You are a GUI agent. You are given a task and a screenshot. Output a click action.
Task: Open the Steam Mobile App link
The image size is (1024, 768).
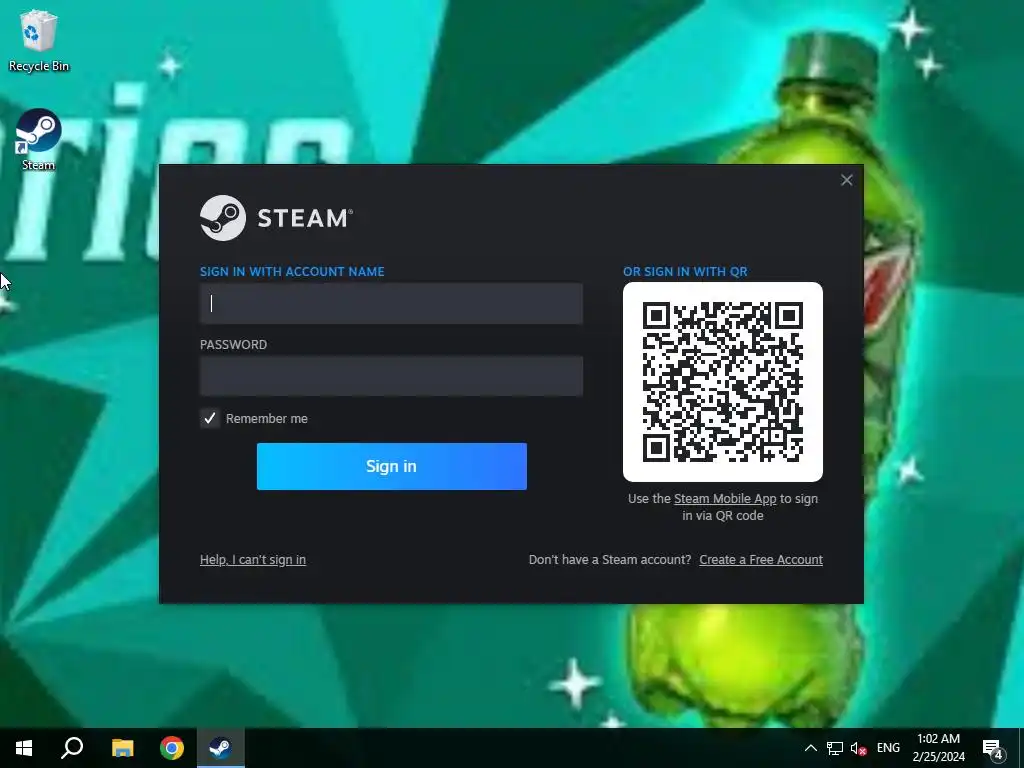pyautogui.click(x=725, y=499)
